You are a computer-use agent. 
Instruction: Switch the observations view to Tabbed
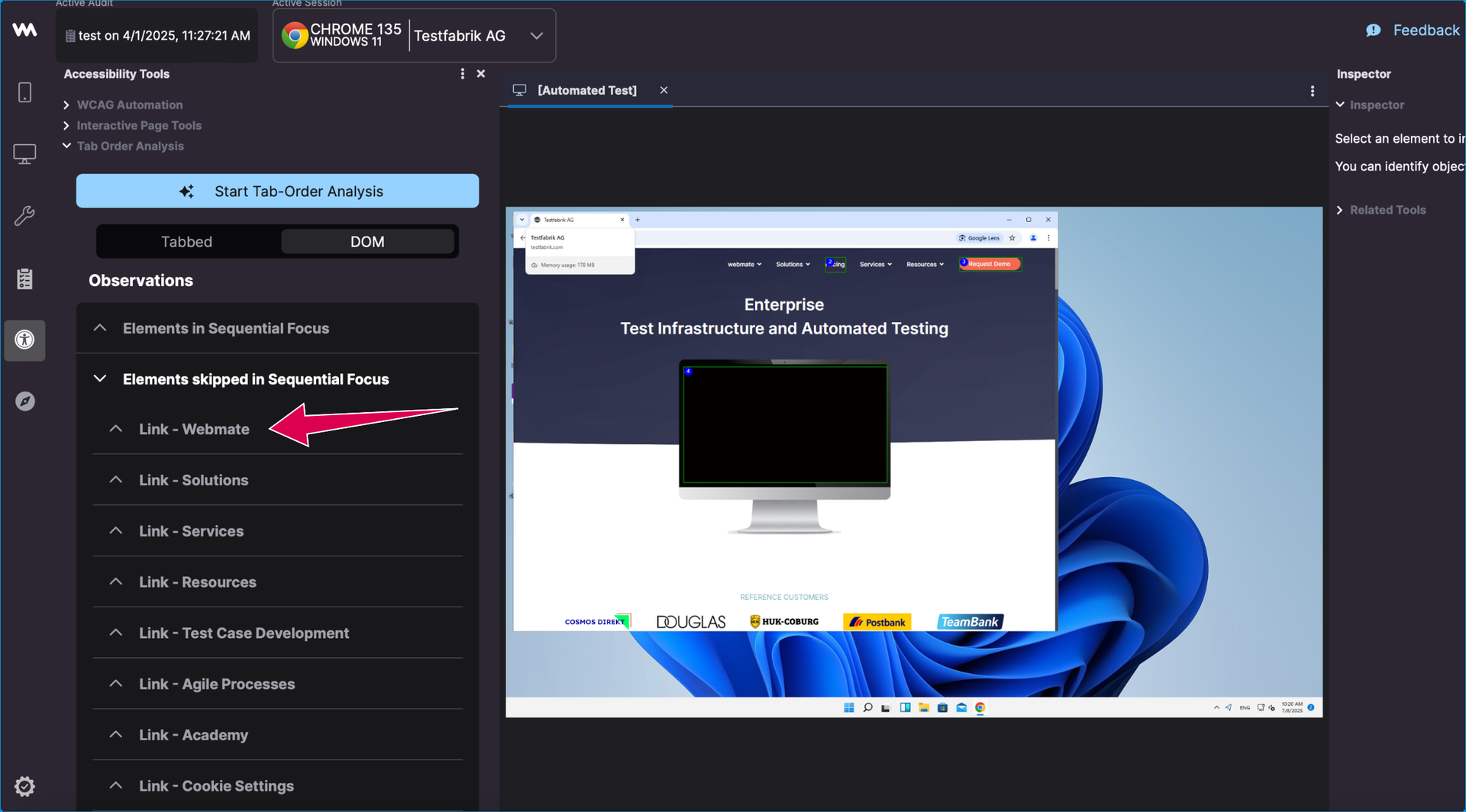click(186, 242)
